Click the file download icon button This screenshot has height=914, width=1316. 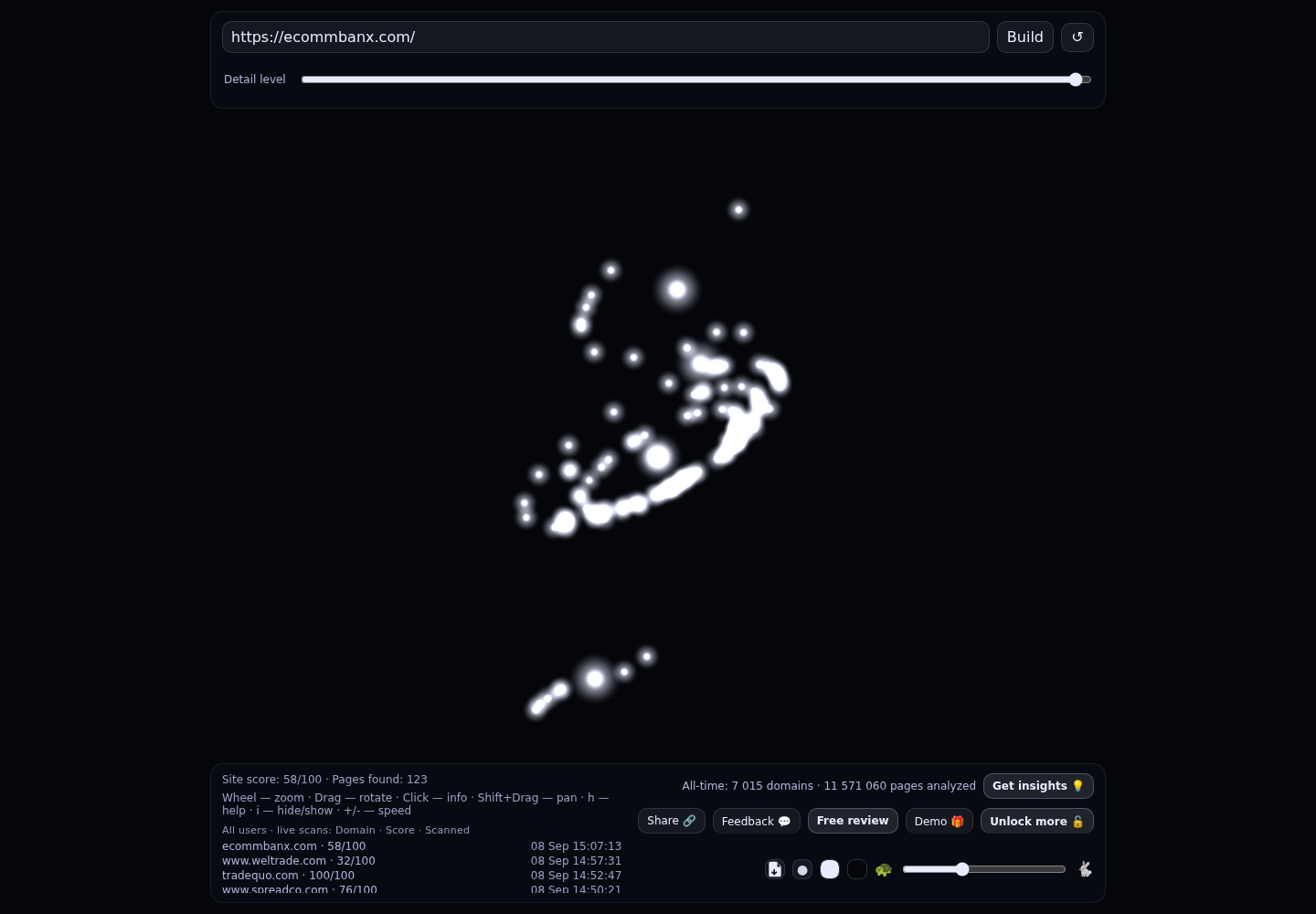click(775, 869)
